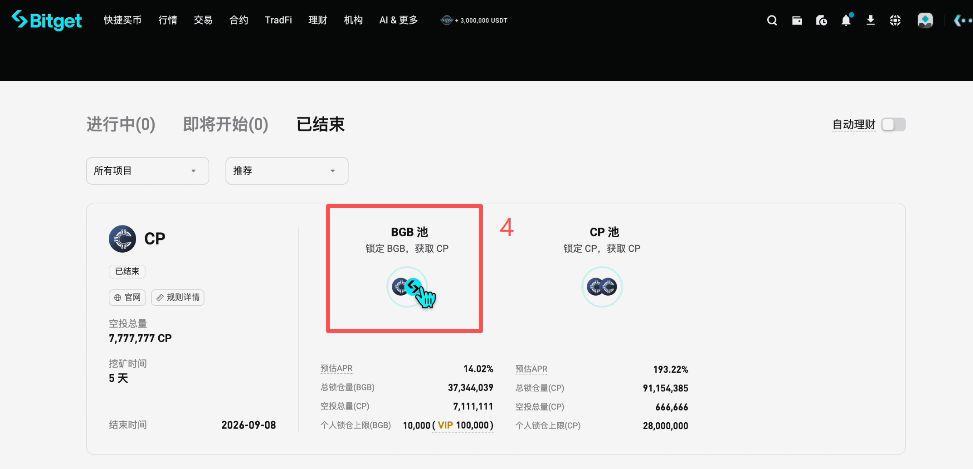Click the 2026-09-08 end date
Screen dimensions: 973x469
point(249,425)
